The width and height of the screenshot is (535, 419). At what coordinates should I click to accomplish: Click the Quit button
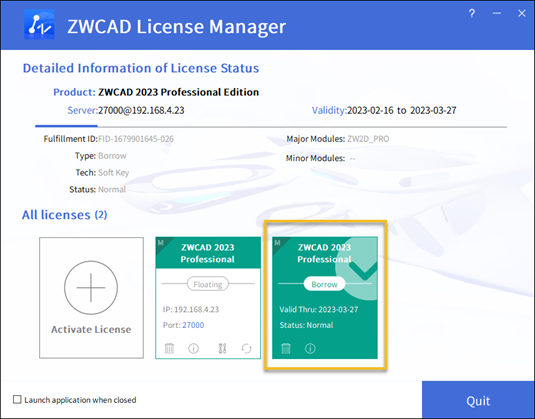(x=478, y=400)
